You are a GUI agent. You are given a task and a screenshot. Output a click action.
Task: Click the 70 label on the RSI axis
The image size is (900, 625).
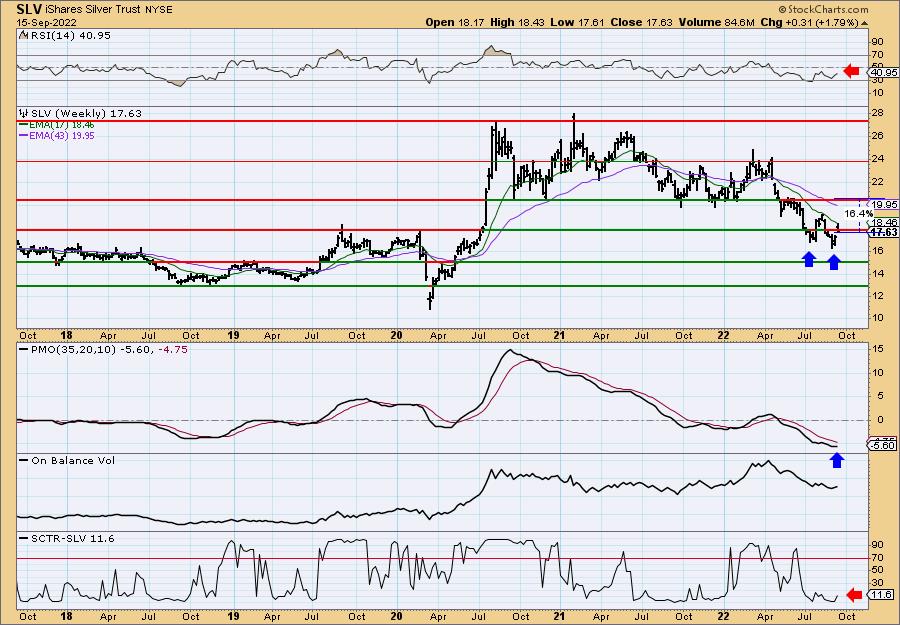pos(876,55)
